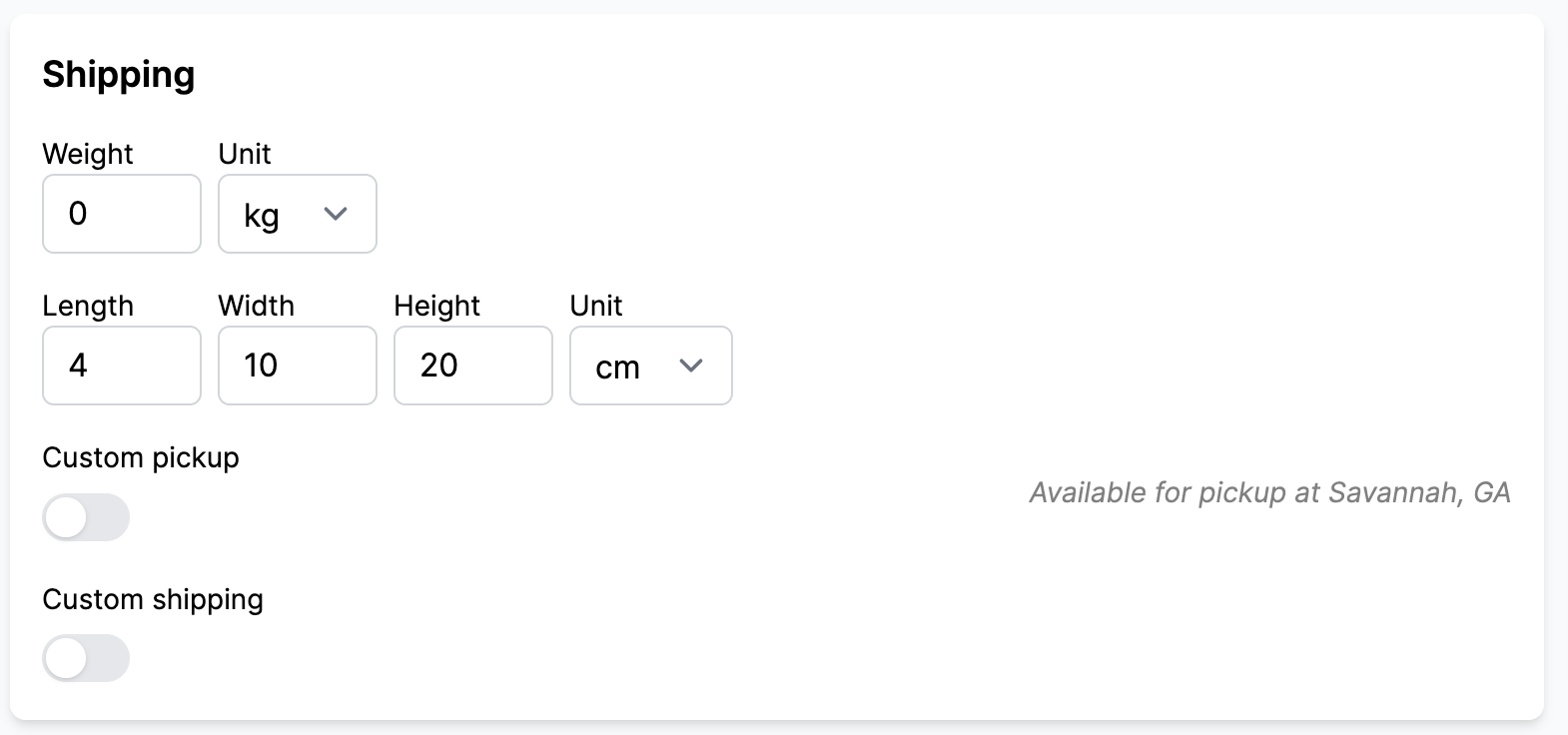Click the Unit label above the cm selector

click(x=595, y=306)
